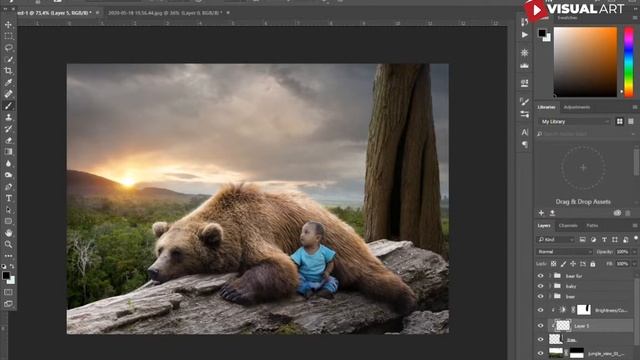This screenshot has width=640, height=360.
Task: Select the Path Selection tool
Action: (x=8, y=210)
